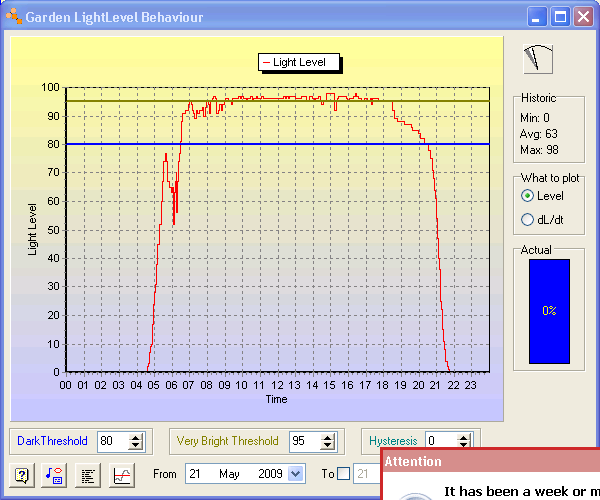Click the Attention popup title bar
Viewport: 600px width, 500px height.
click(490, 461)
